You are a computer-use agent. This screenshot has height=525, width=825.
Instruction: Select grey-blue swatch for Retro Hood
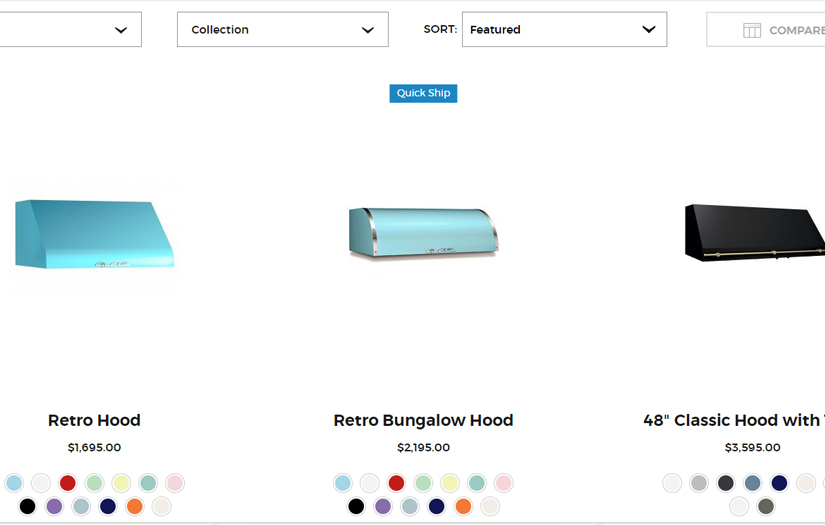(x=81, y=507)
